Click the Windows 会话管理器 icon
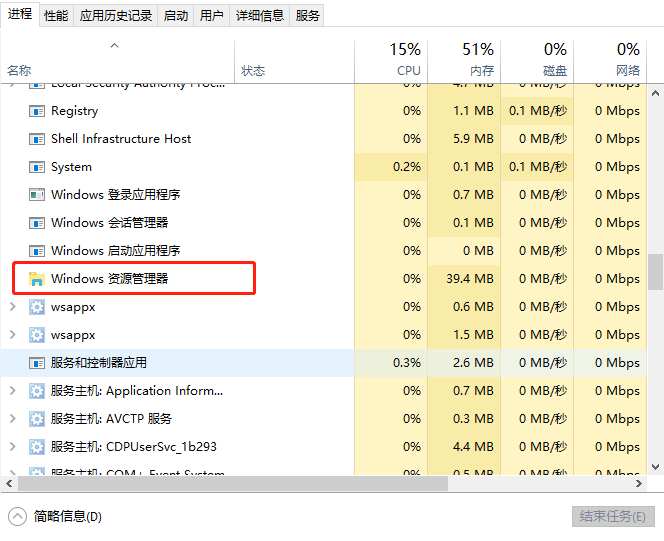This screenshot has width=664, height=541. click(37, 223)
